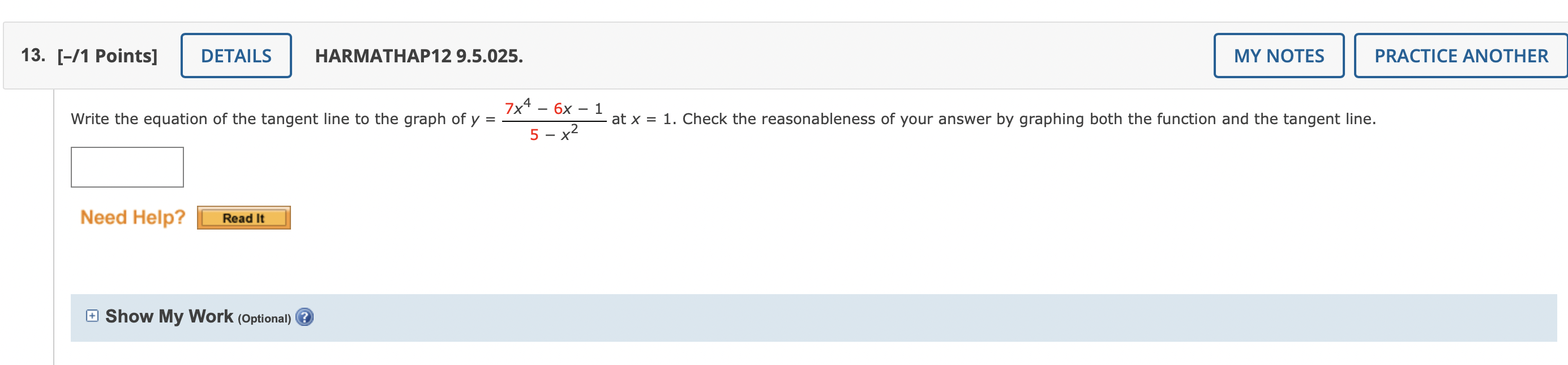Click the orange Read It badge
Viewport: 1568px width, 365px height.
(x=243, y=218)
